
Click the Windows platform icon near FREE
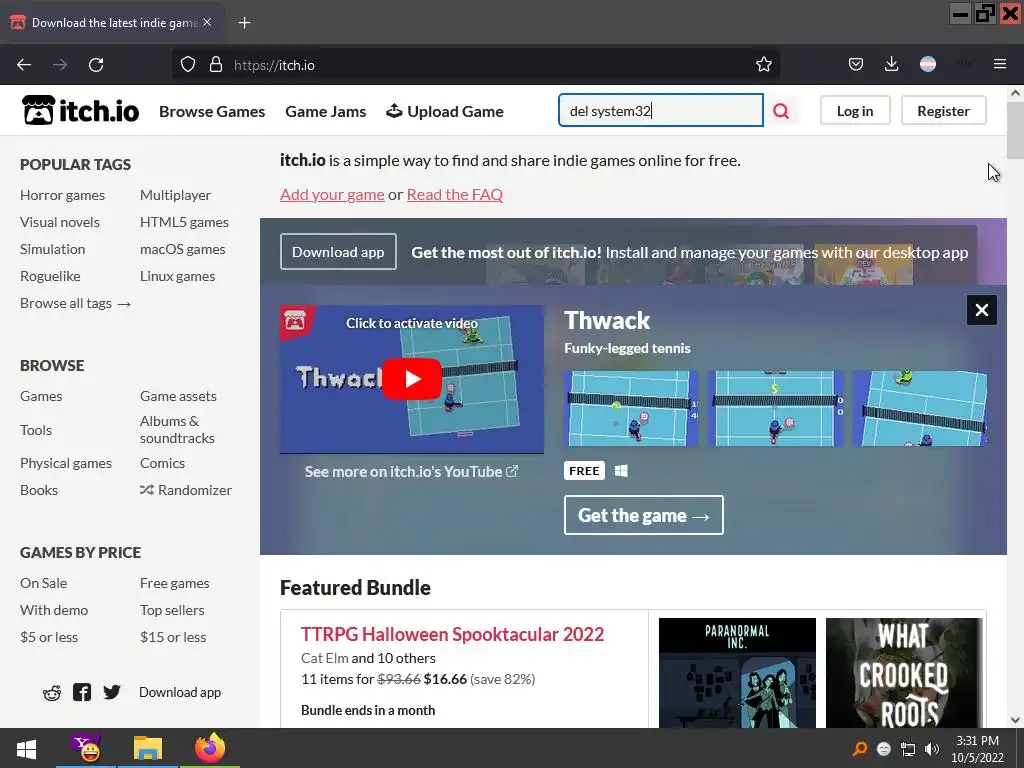coord(621,471)
